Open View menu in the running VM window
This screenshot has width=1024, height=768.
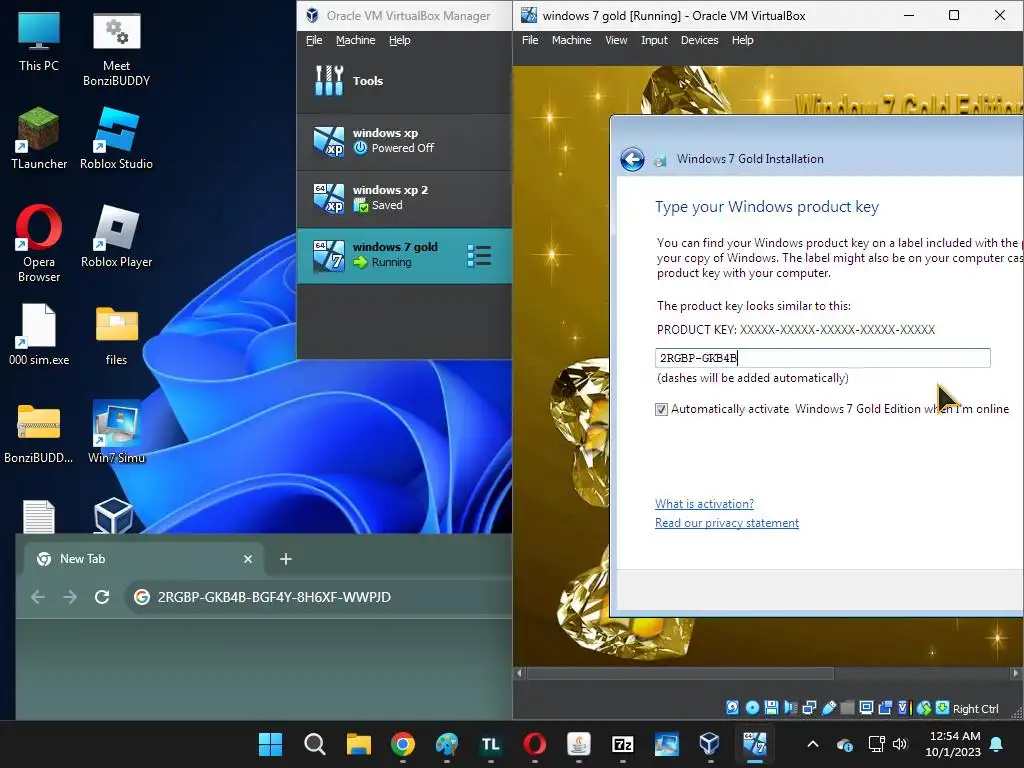[x=616, y=40]
